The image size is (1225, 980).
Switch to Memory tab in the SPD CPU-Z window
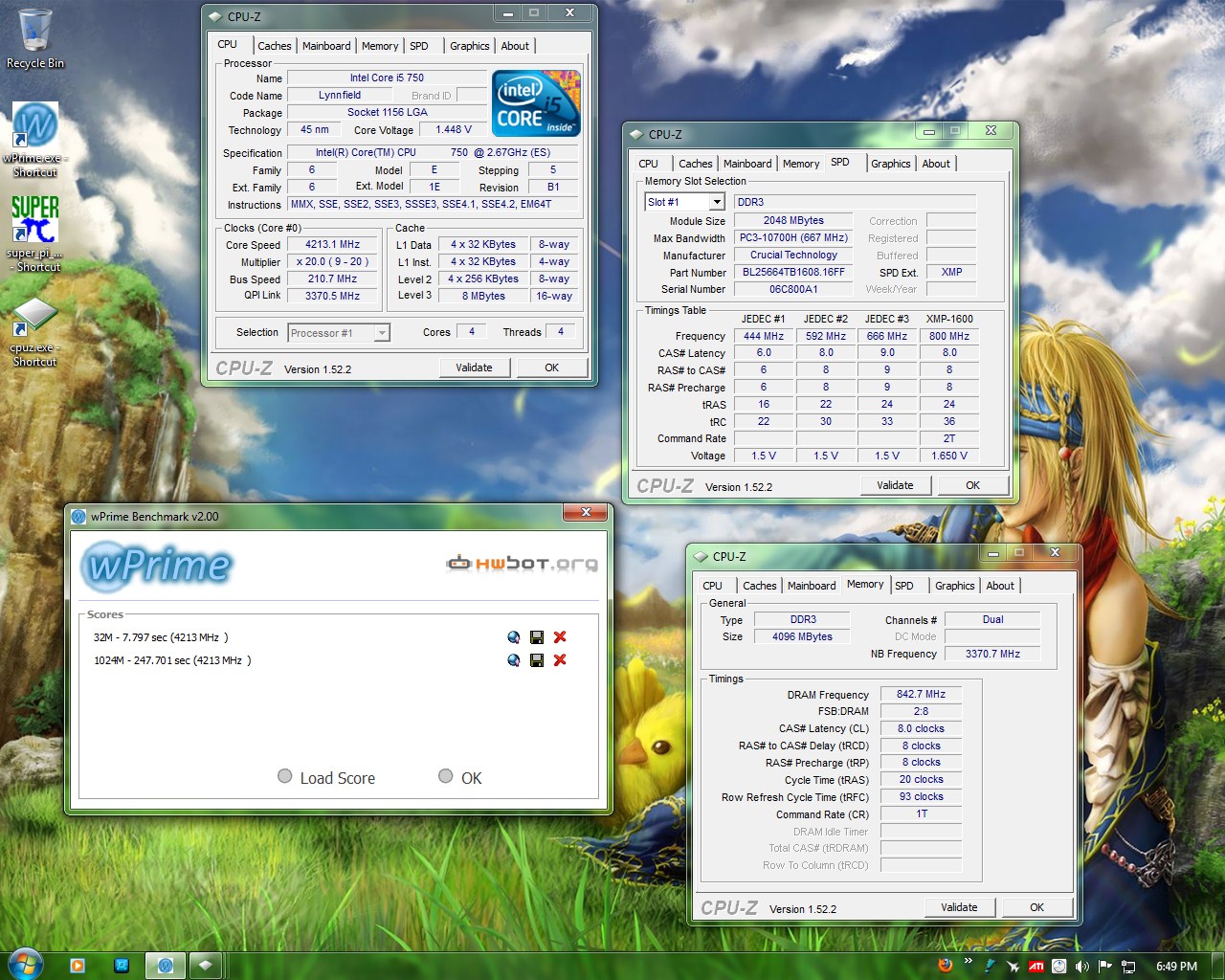point(801,164)
